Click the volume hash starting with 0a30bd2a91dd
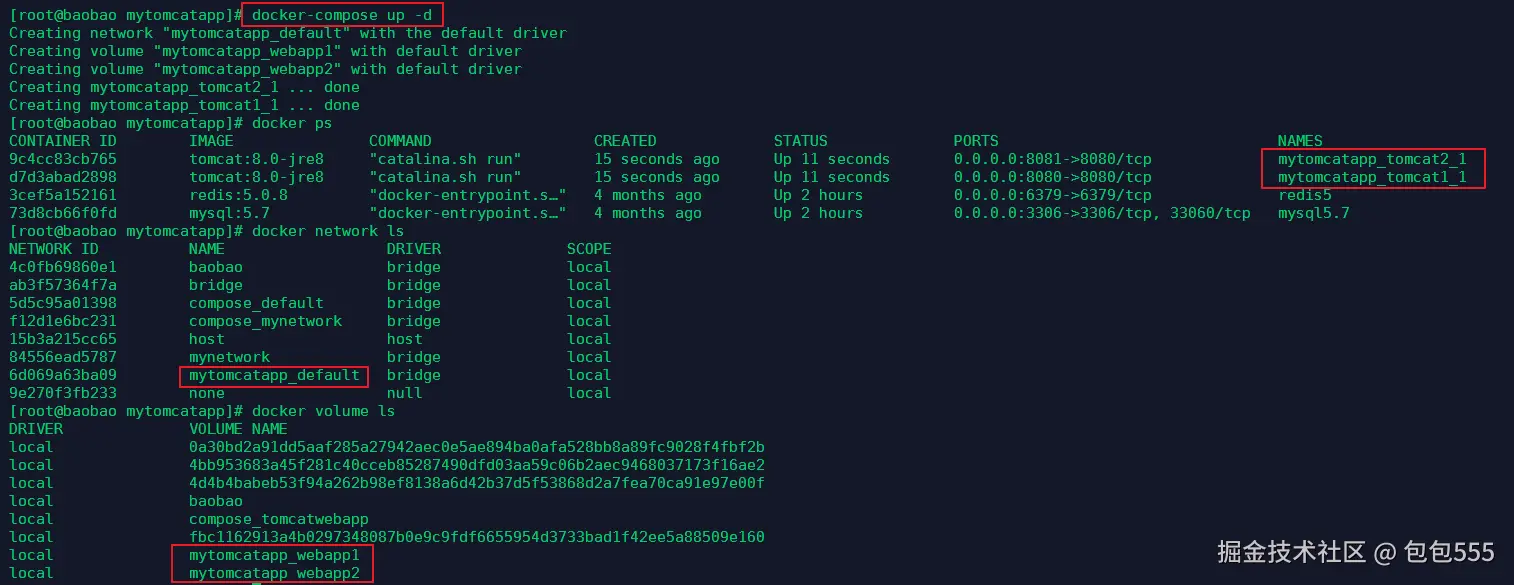 pyautogui.click(x=476, y=447)
